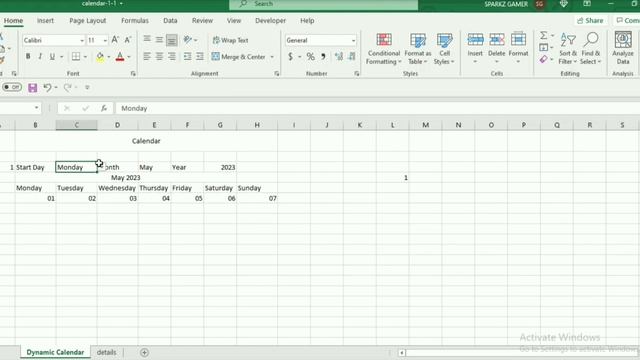
Task: Expand Name Box dropdown
Action: click(x=37, y=108)
